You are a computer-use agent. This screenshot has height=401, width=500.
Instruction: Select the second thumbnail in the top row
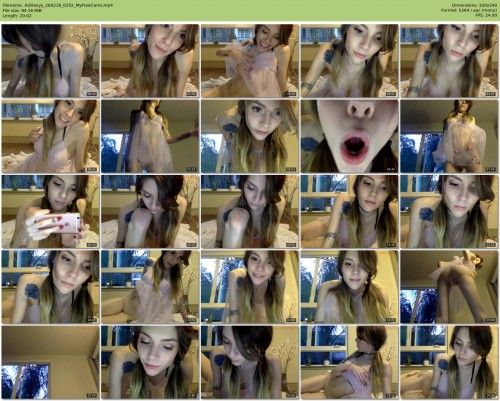click(x=150, y=61)
